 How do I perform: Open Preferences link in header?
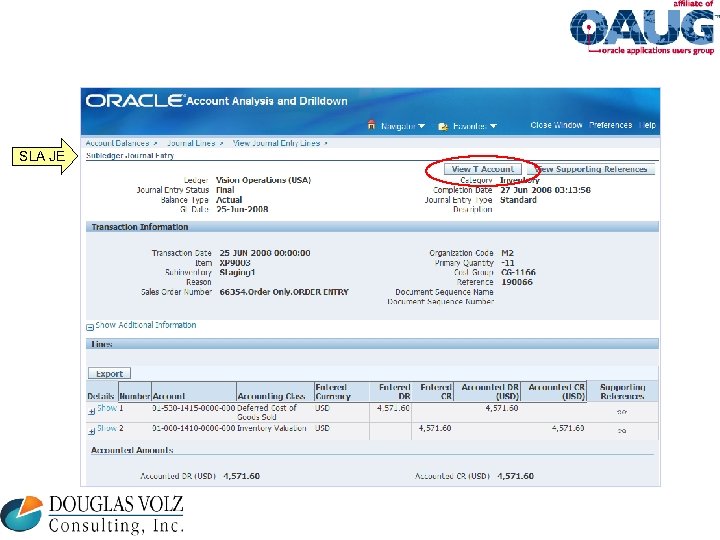610,125
